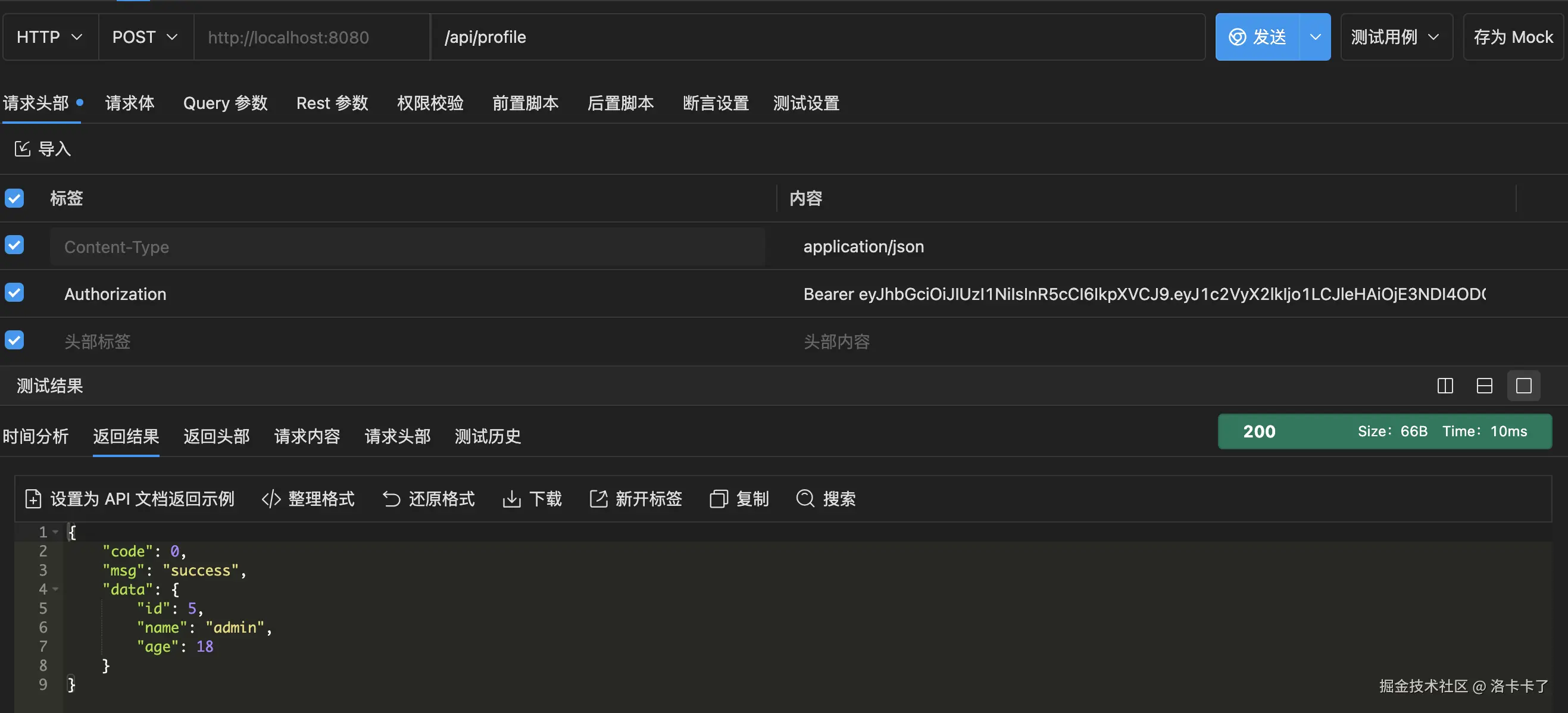Expand the send button arrow menu

point(1316,37)
